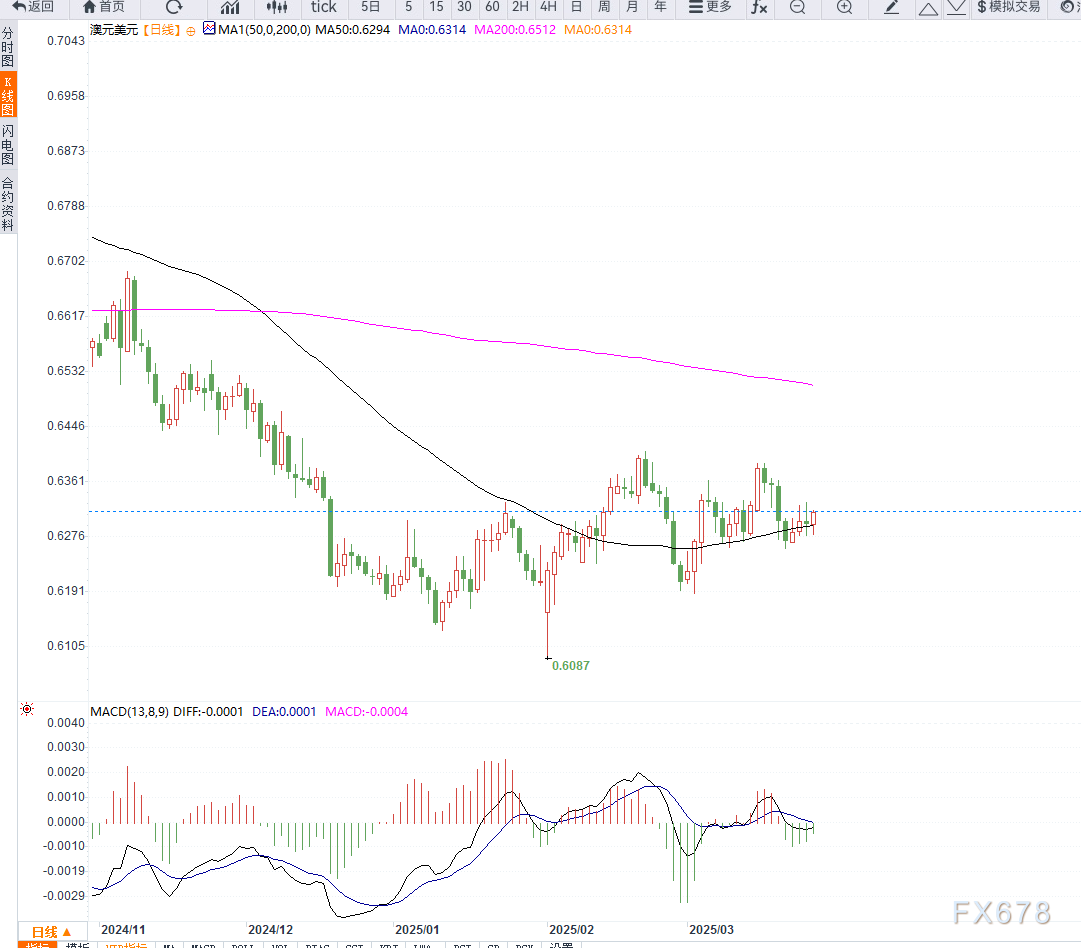The image size is (1081, 948).
Task: Open the 更多 more menu
Action: tap(710, 7)
